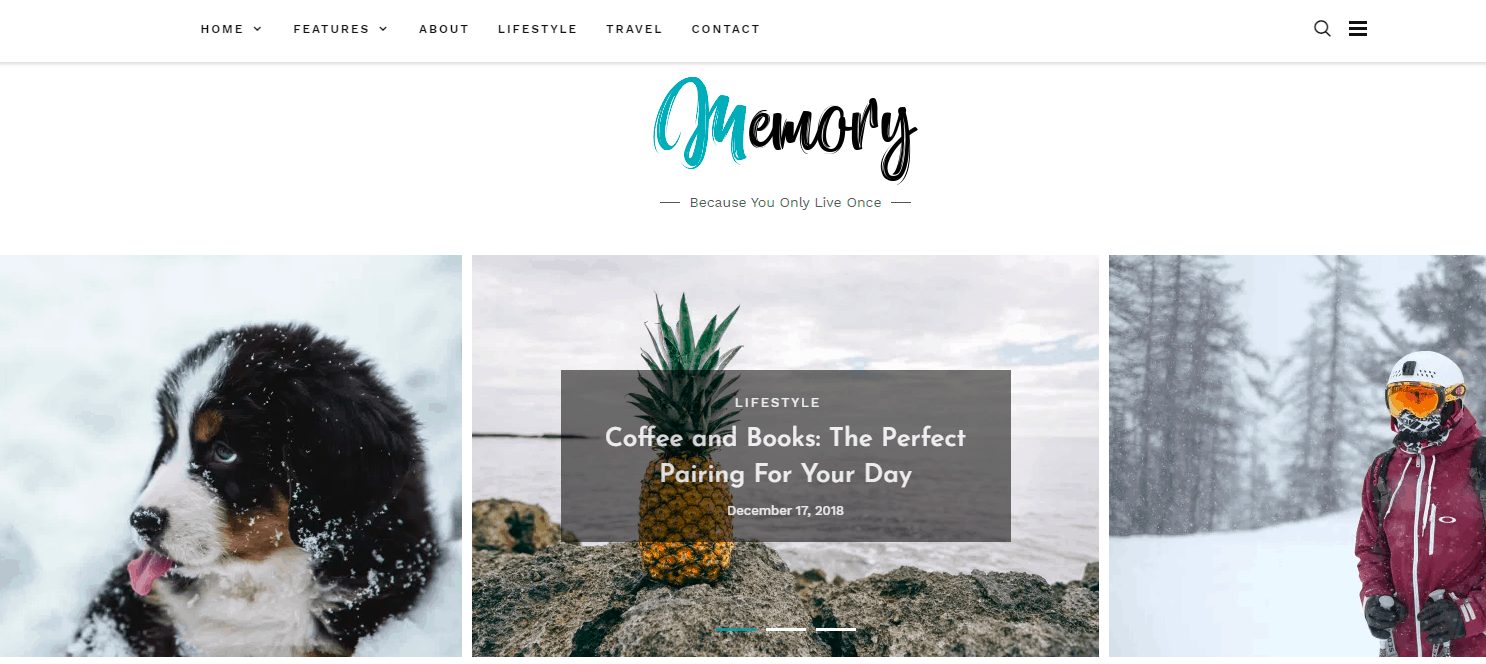
Task: Open the Travel navigation link
Action: click(634, 29)
